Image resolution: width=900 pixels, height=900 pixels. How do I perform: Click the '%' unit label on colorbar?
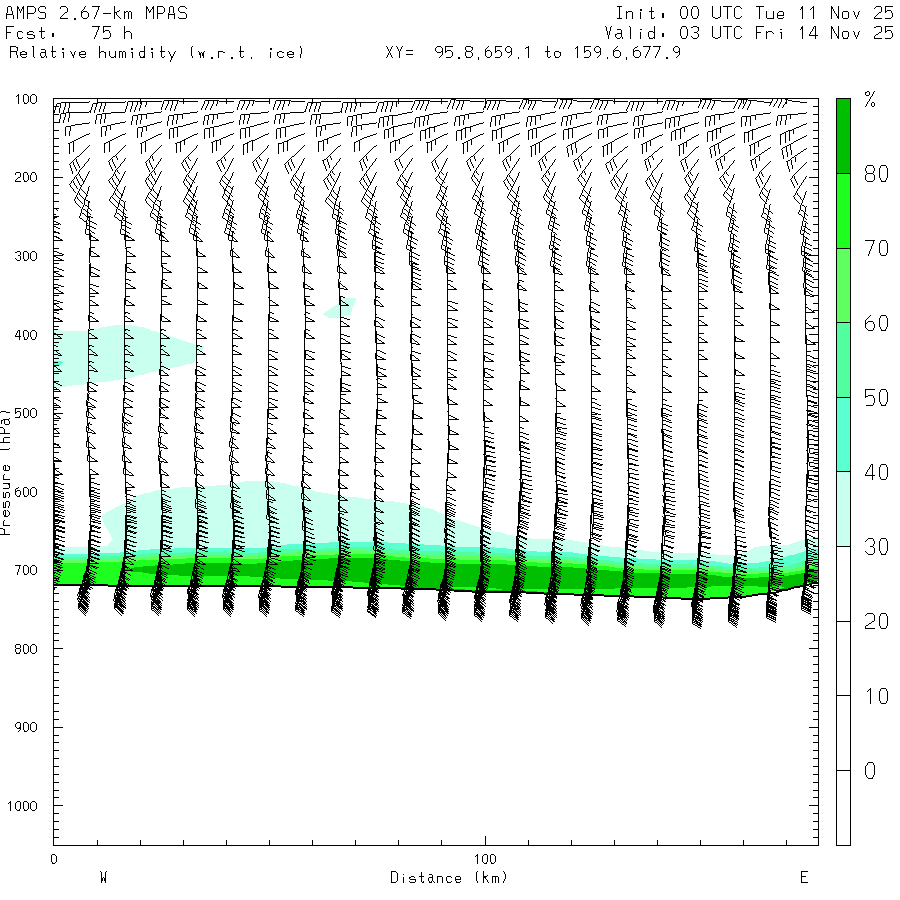[x=870, y=100]
